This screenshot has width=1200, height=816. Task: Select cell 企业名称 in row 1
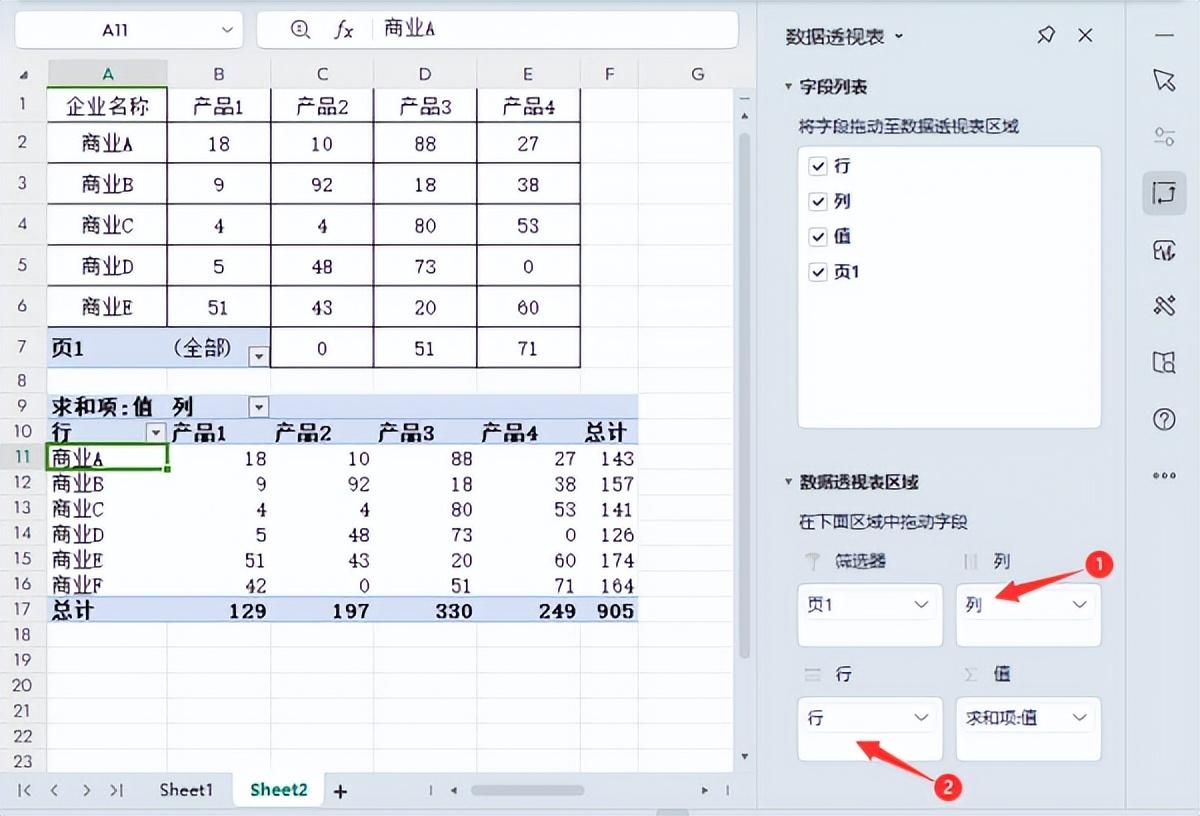point(108,107)
